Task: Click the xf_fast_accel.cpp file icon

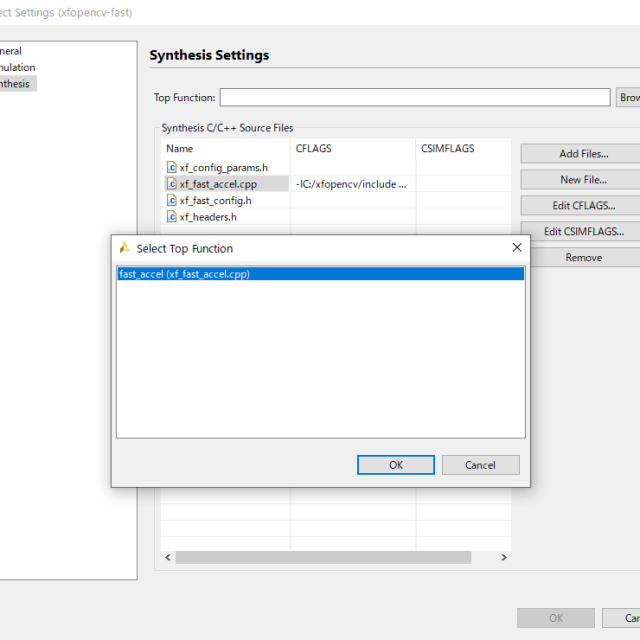Action: coord(171,184)
